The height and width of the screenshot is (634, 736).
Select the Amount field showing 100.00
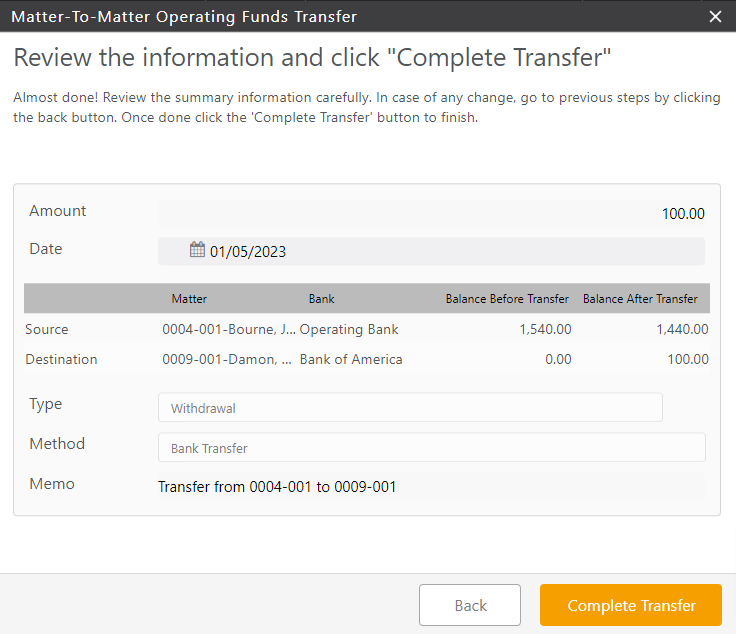coord(431,213)
